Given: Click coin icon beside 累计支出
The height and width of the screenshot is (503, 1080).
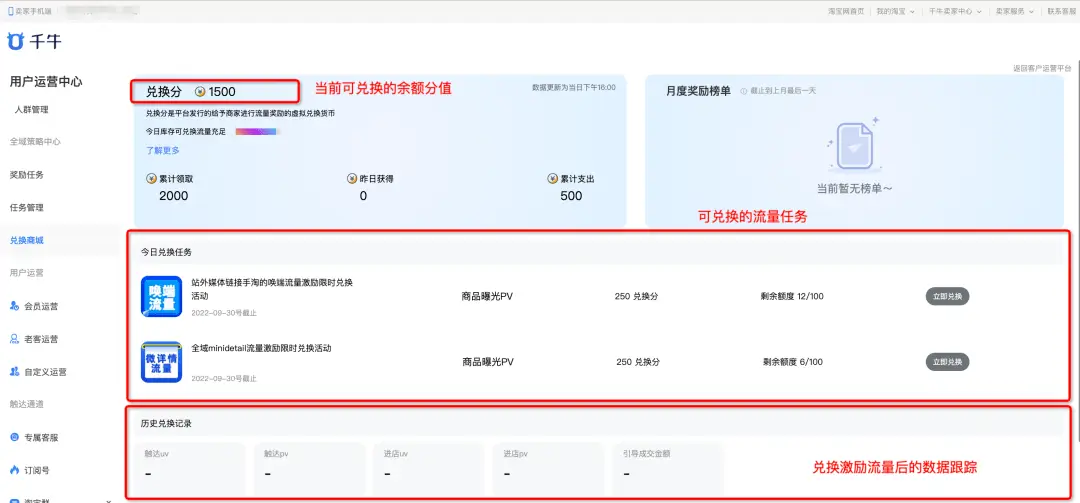Looking at the screenshot, I should (x=552, y=178).
